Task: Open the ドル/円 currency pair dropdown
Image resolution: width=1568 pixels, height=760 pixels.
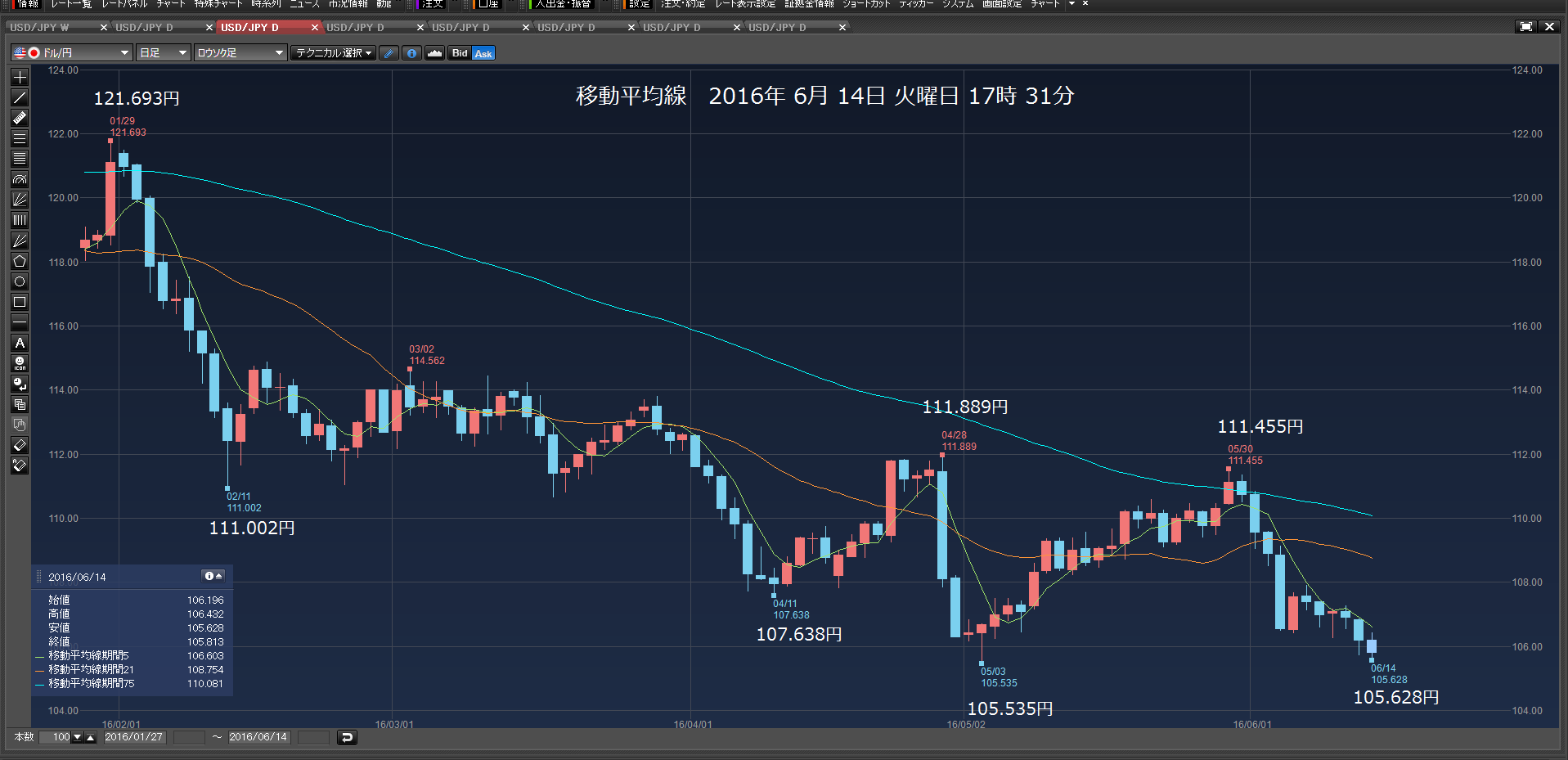Action: click(x=72, y=53)
